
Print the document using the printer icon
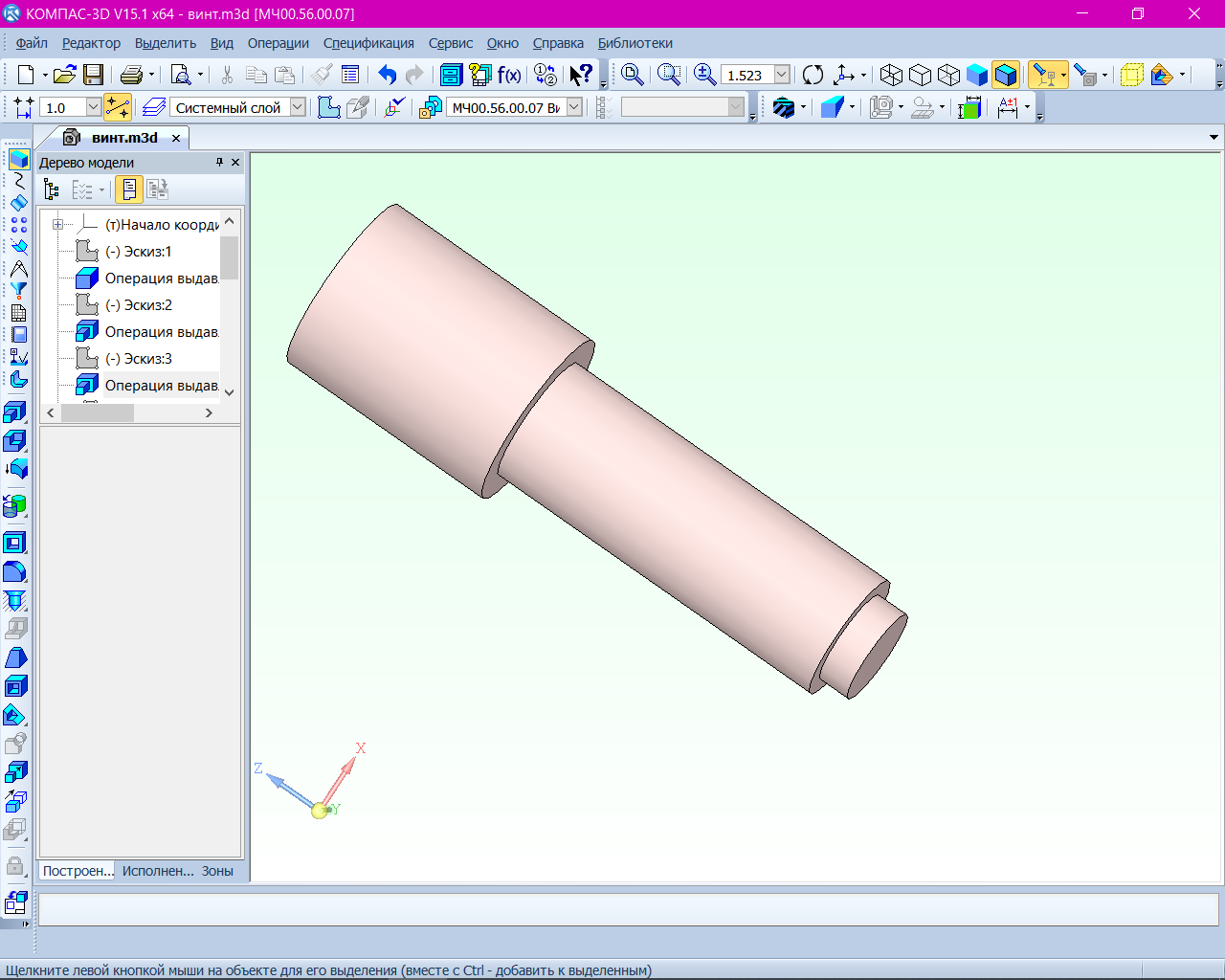coord(132,75)
